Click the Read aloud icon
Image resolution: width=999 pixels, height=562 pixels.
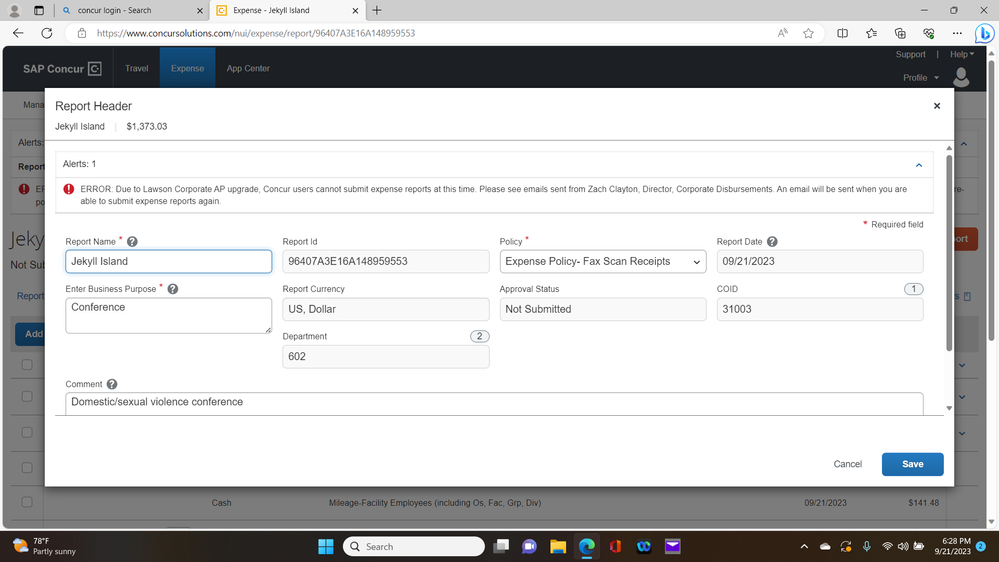[782, 33]
